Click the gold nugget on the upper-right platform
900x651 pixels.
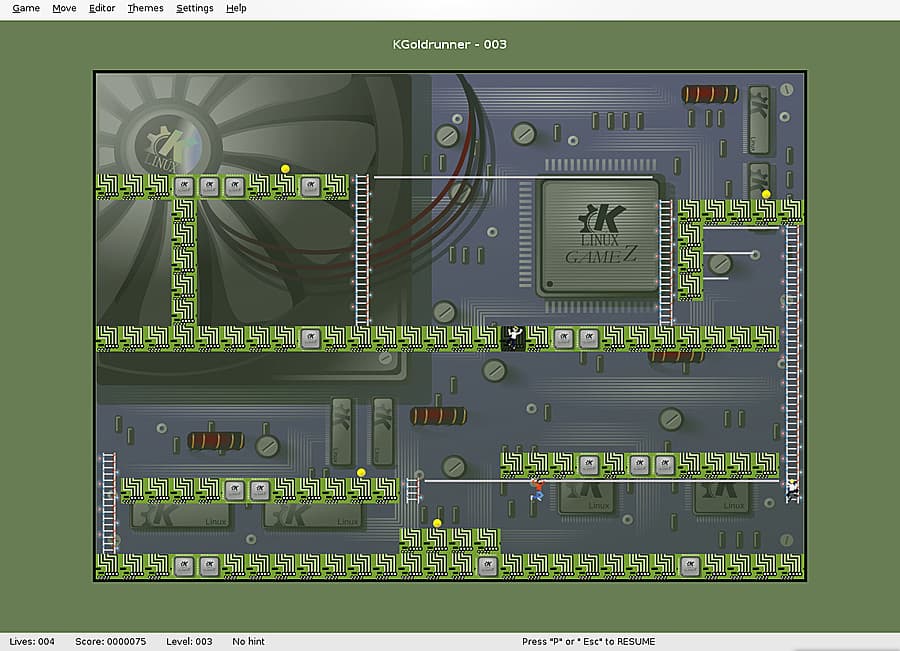pyautogui.click(x=766, y=194)
